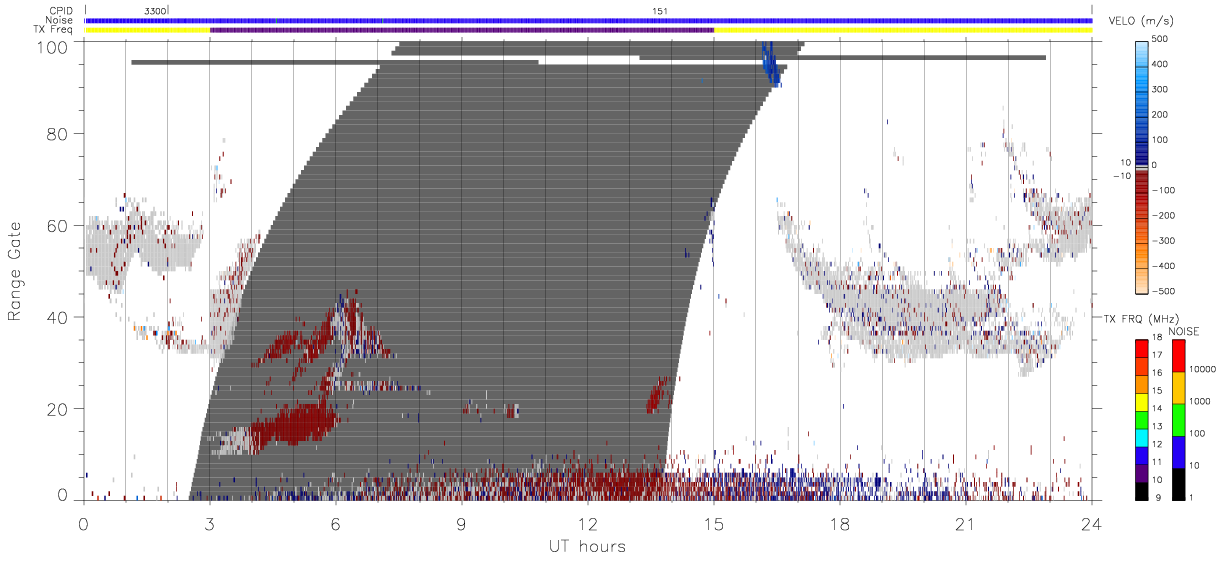Select the red 17-18 MHz frequency swatch

(1143, 348)
